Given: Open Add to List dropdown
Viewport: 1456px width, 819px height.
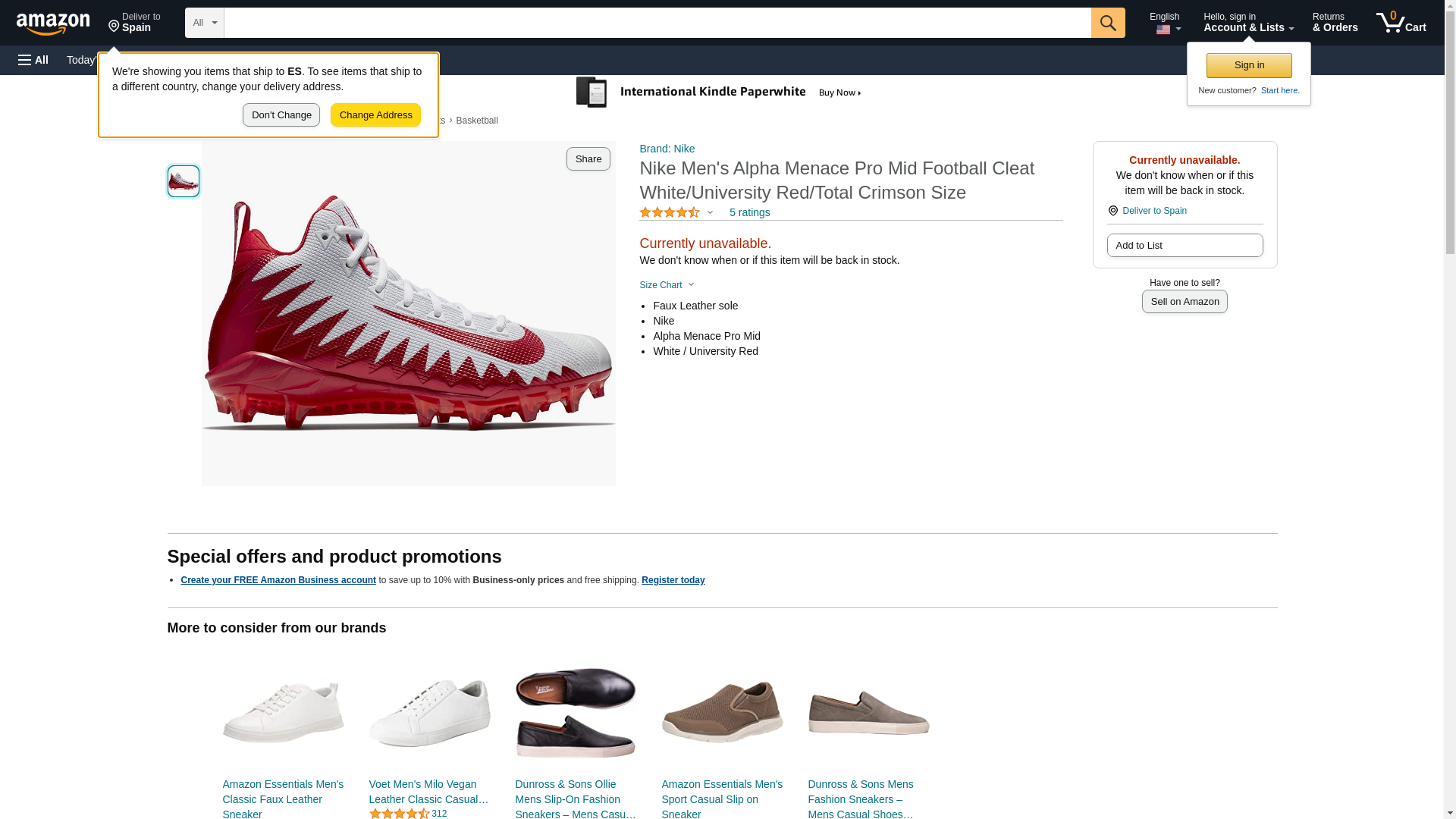Looking at the screenshot, I should (1184, 246).
